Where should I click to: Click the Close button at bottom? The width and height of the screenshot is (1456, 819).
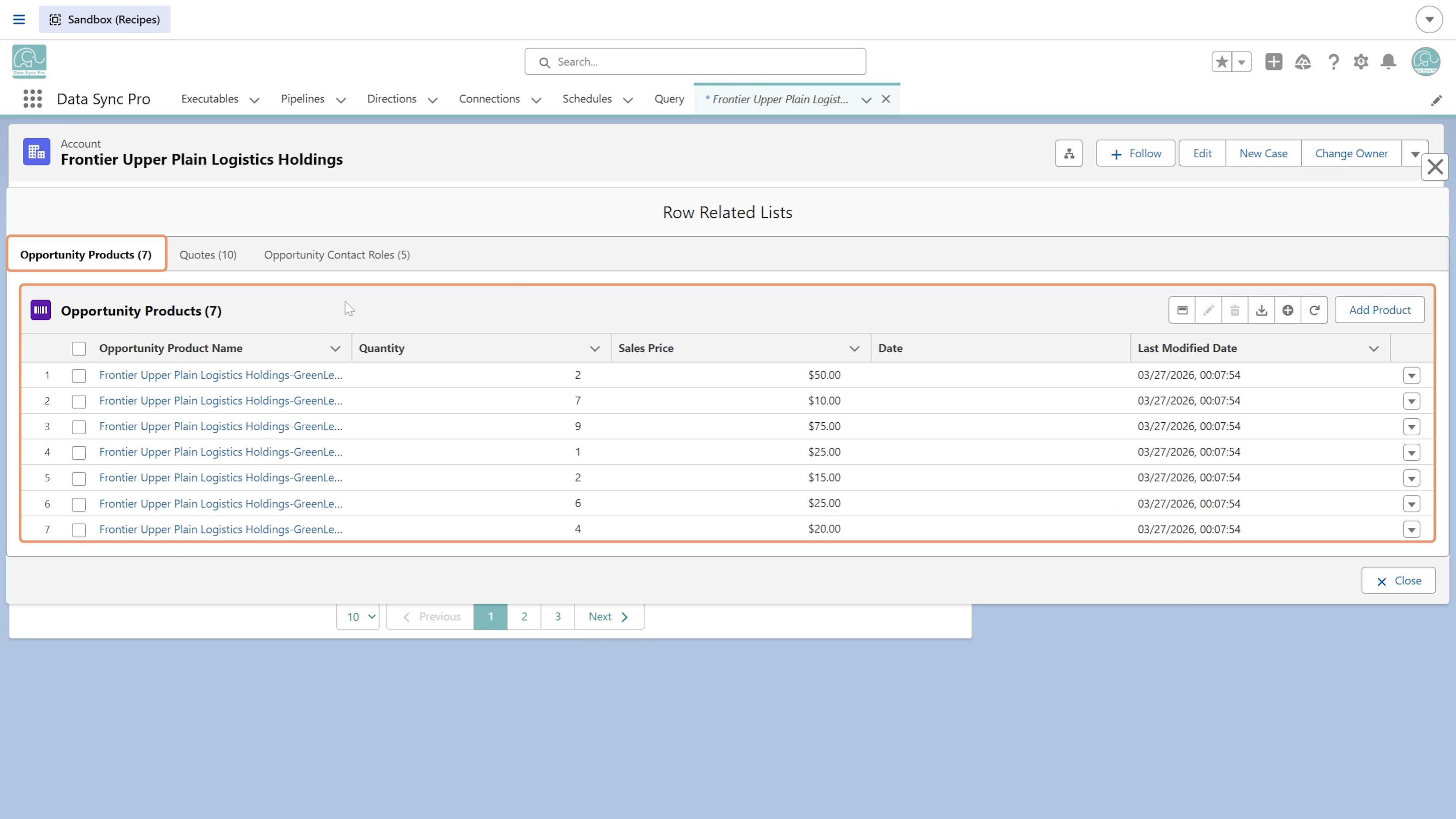tap(1398, 581)
